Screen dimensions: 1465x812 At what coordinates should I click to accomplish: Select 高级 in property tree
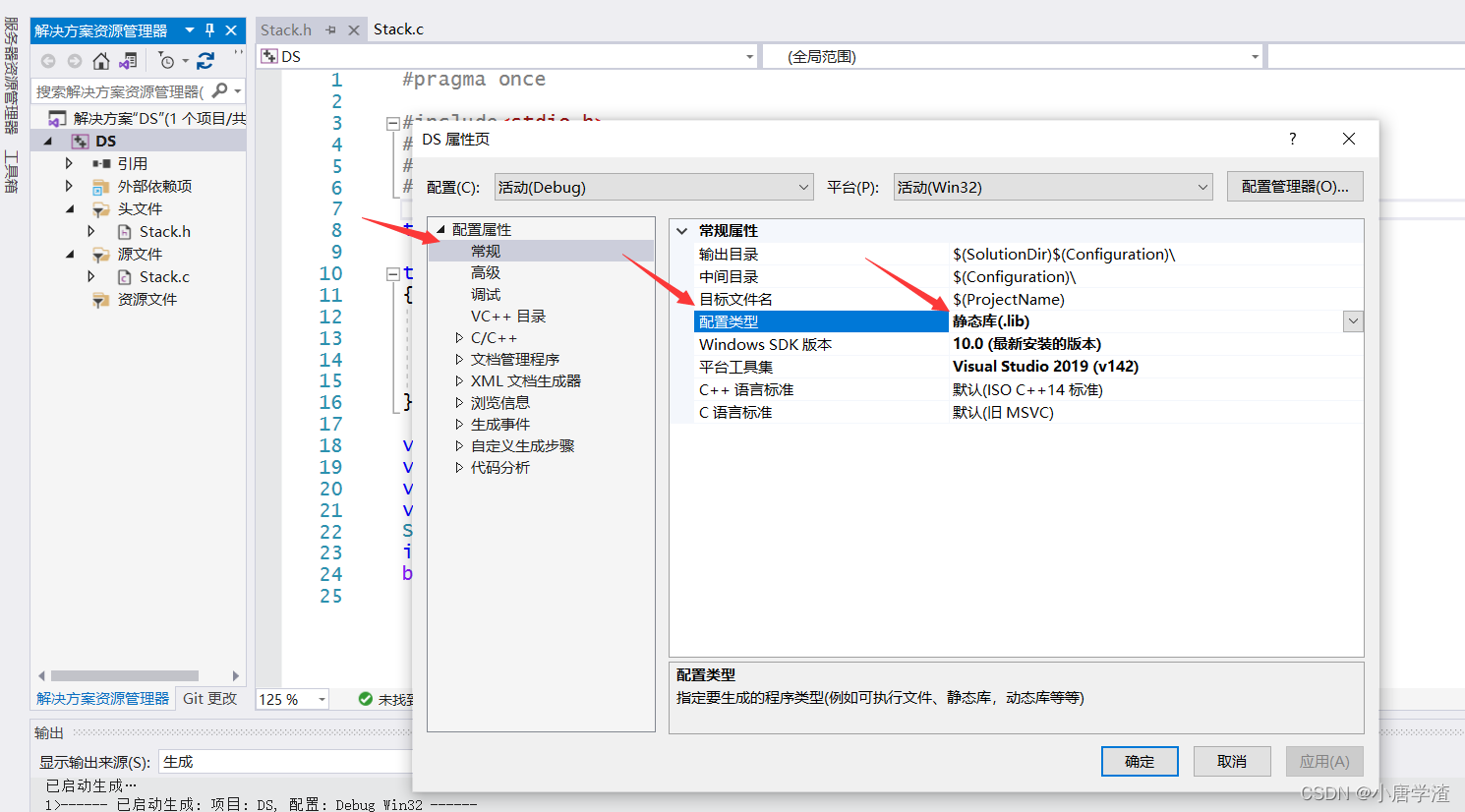[x=486, y=272]
